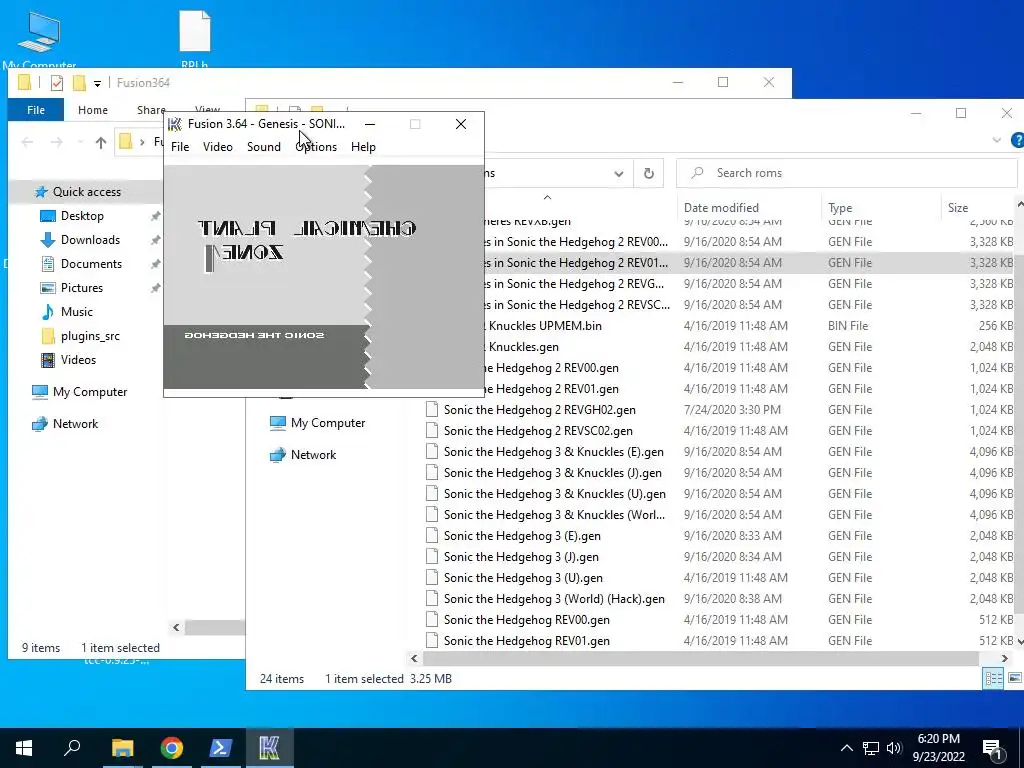Select Sonic the Hedgehog 3 & Knuckles (U).gen
This screenshot has height=768, width=1024.
click(555, 494)
